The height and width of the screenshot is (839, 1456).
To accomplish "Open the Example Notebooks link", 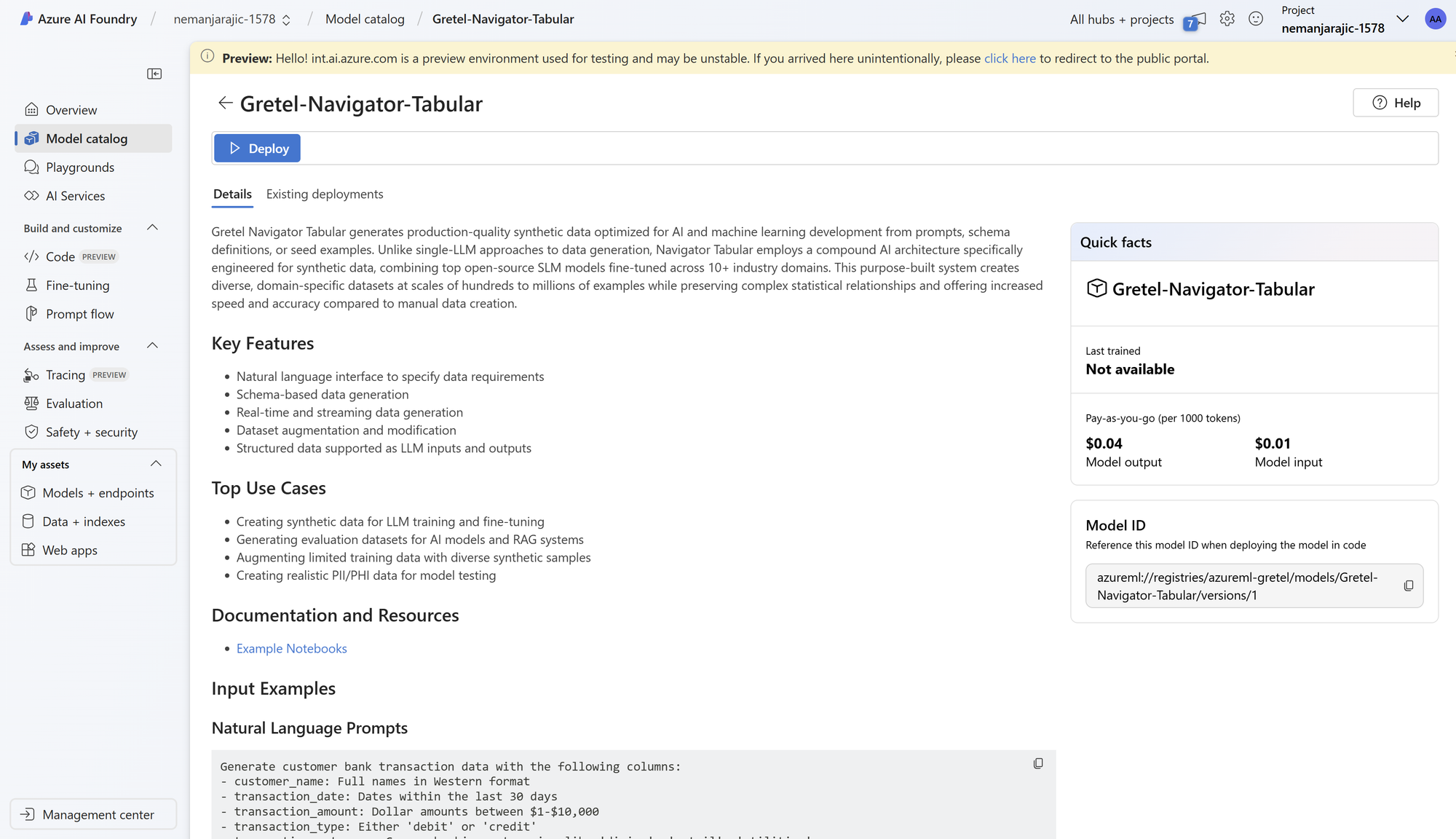I will (x=291, y=648).
